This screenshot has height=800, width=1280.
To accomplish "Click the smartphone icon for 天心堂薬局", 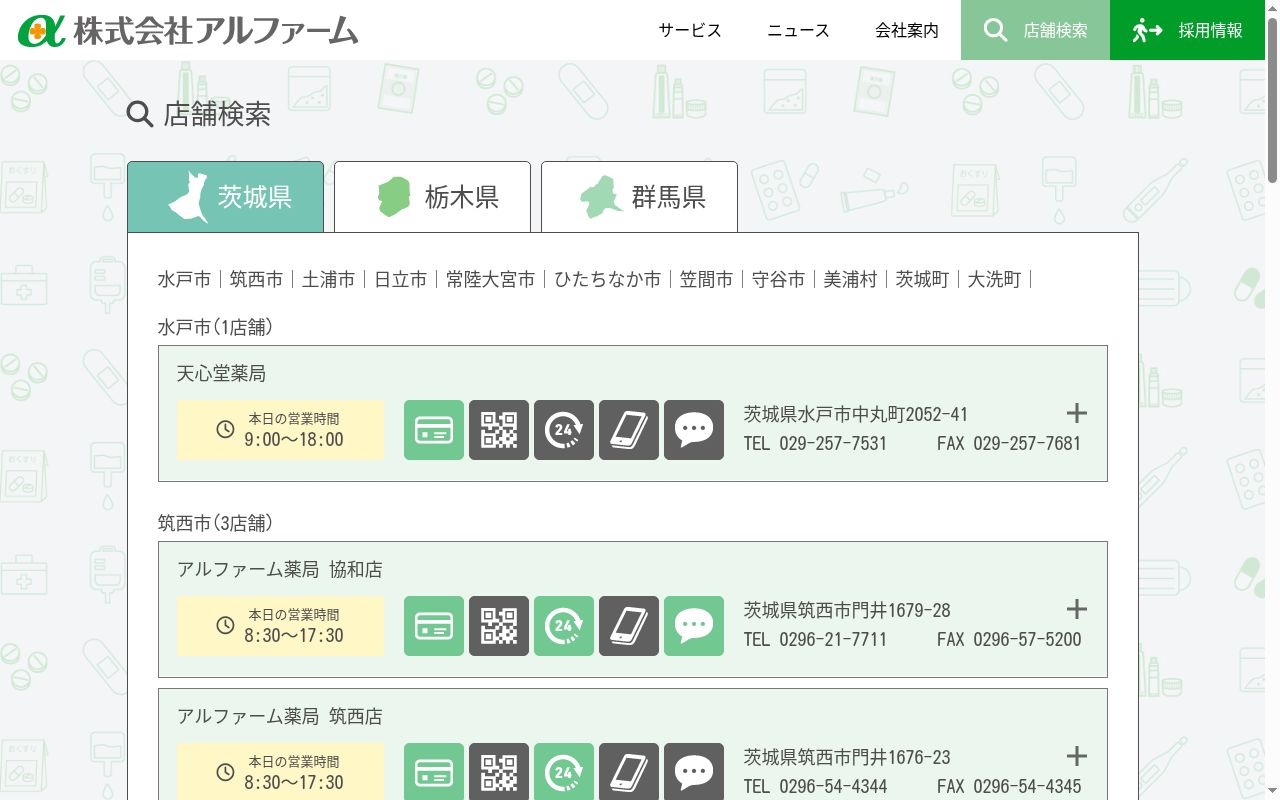I will pyautogui.click(x=629, y=430).
